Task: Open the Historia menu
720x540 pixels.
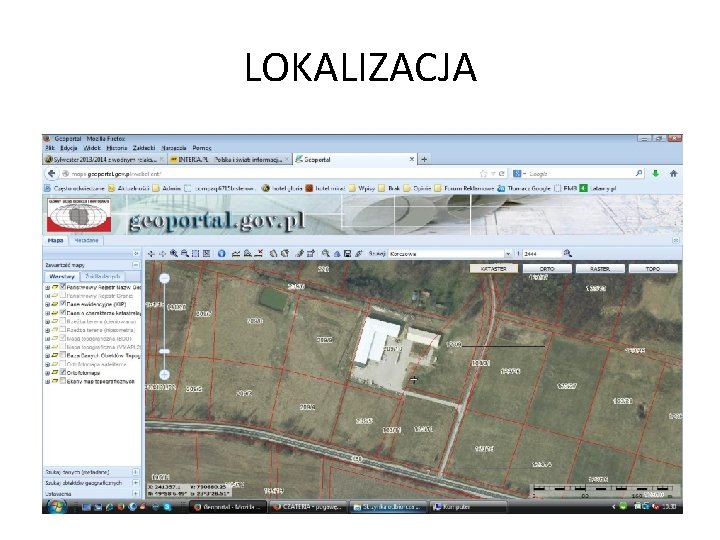Action: (117, 148)
